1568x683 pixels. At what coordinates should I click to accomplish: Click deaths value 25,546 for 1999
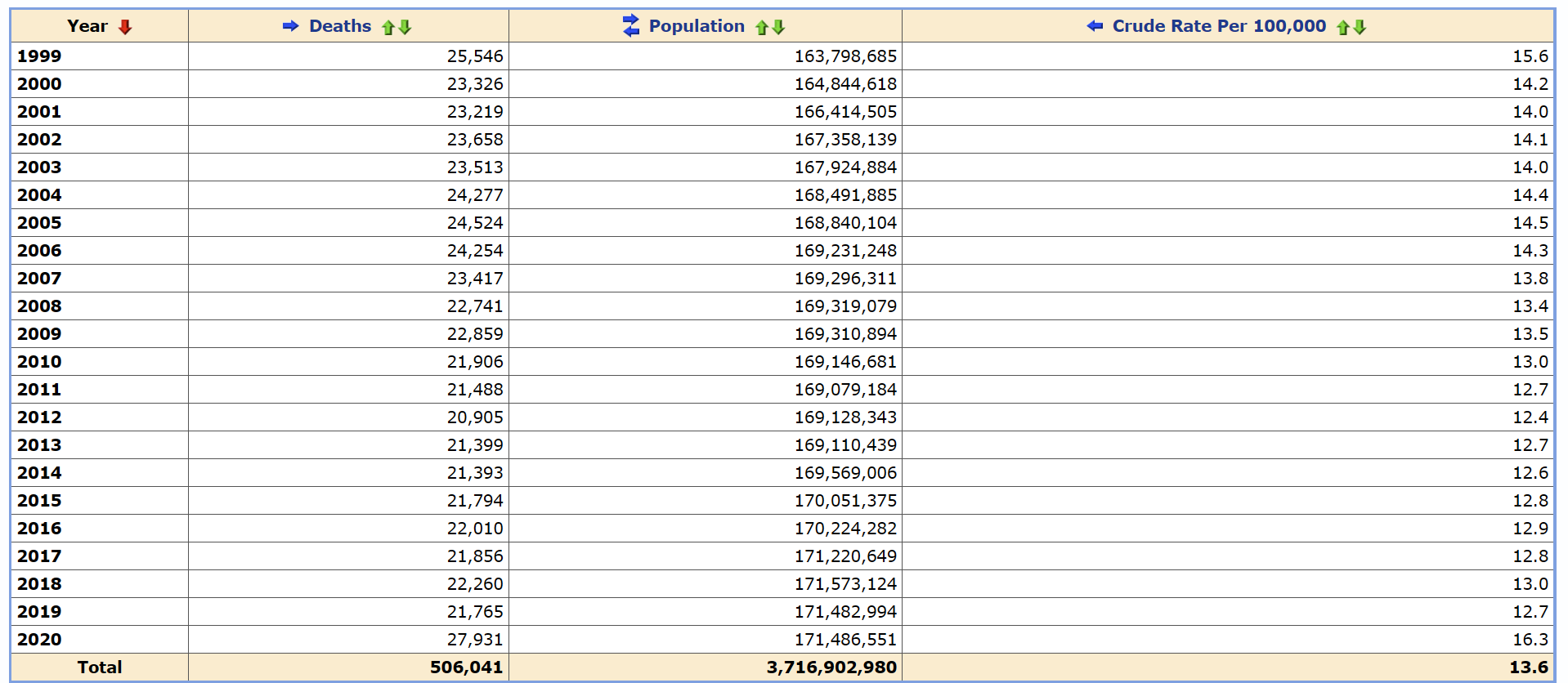[475, 56]
